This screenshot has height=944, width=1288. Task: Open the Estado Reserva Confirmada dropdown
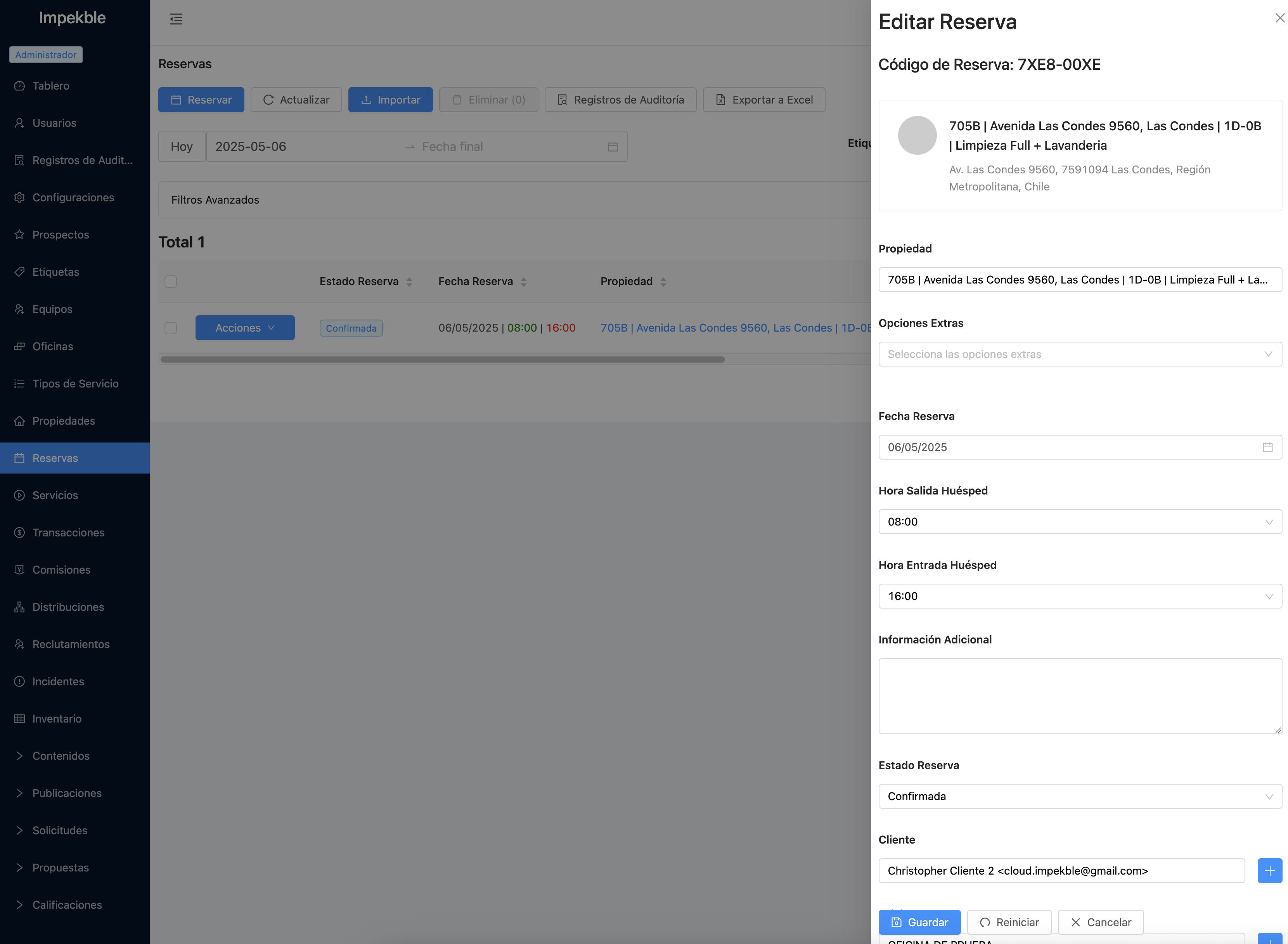[1080, 796]
